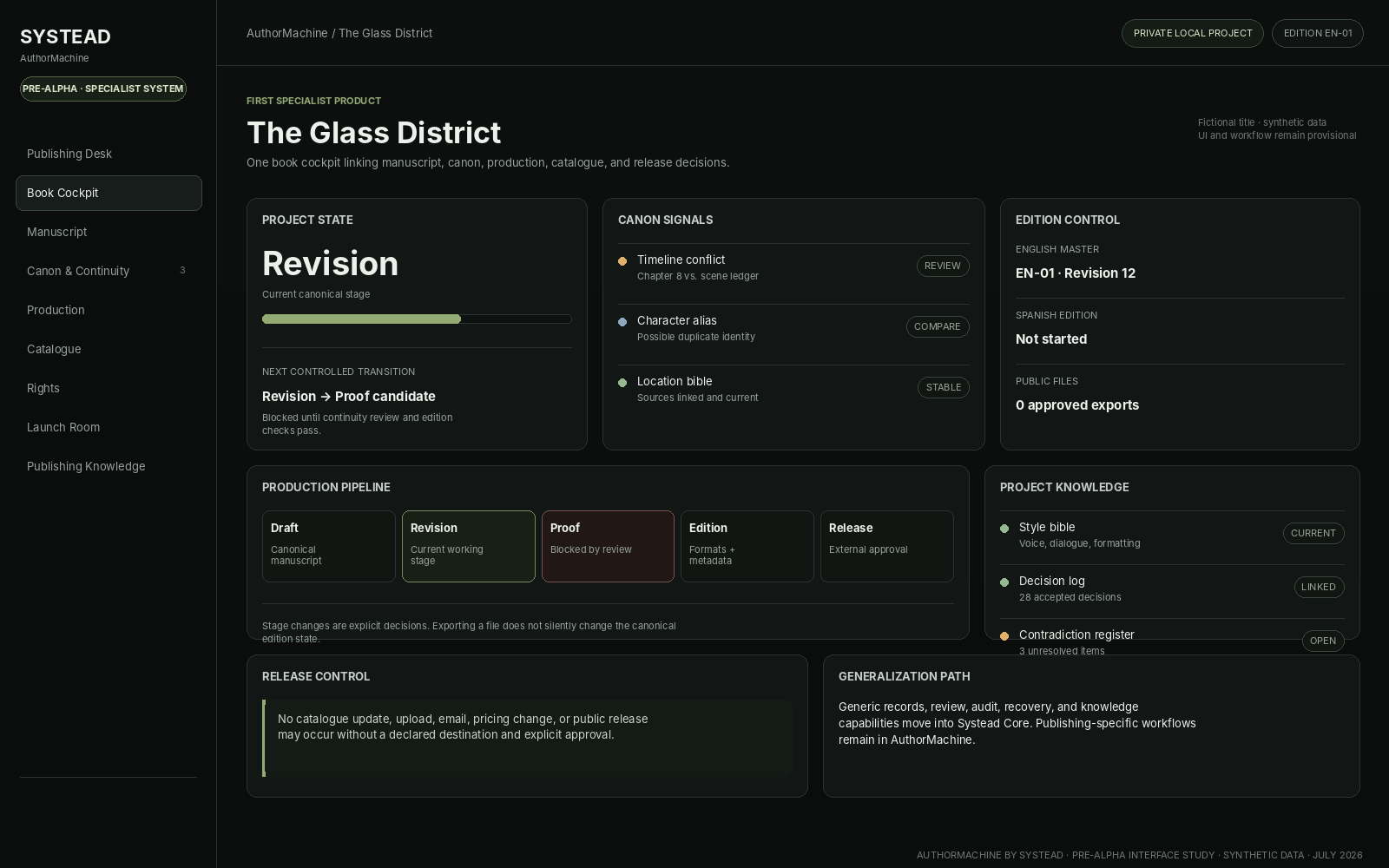Click '0 approved exports' value
The image size is (1389, 868).
1077,404
